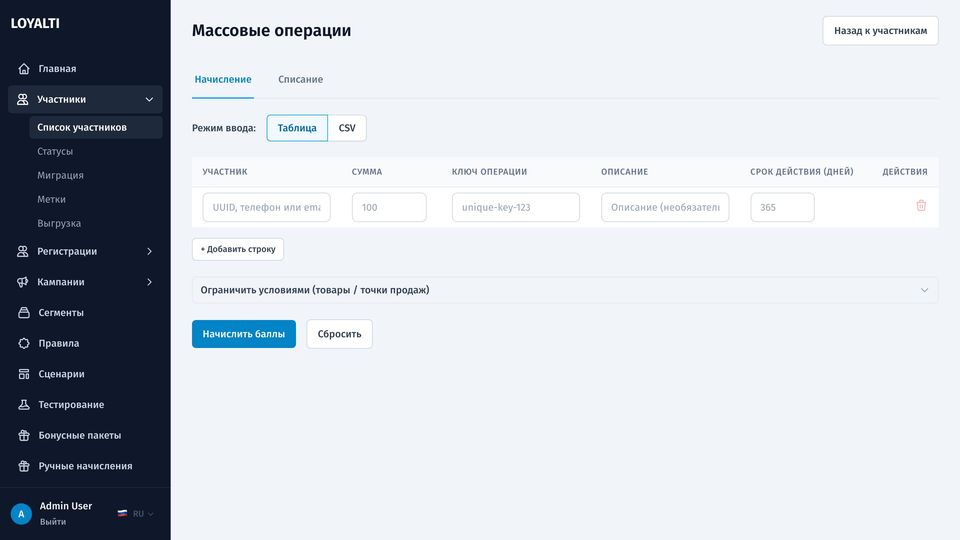Screen dimensions: 960x540
Task: Open Тестирование page label
Action: (72, 404)
